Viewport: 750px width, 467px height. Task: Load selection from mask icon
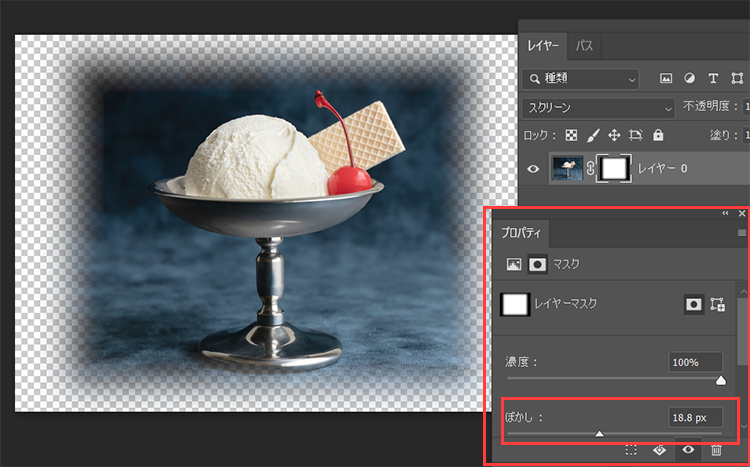pyautogui.click(x=631, y=450)
